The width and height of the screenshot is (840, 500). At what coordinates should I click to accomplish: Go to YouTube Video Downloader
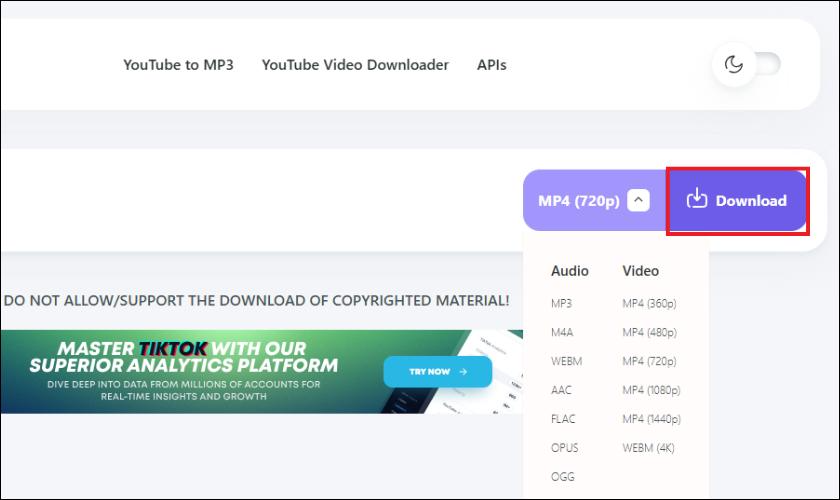(355, 65)
